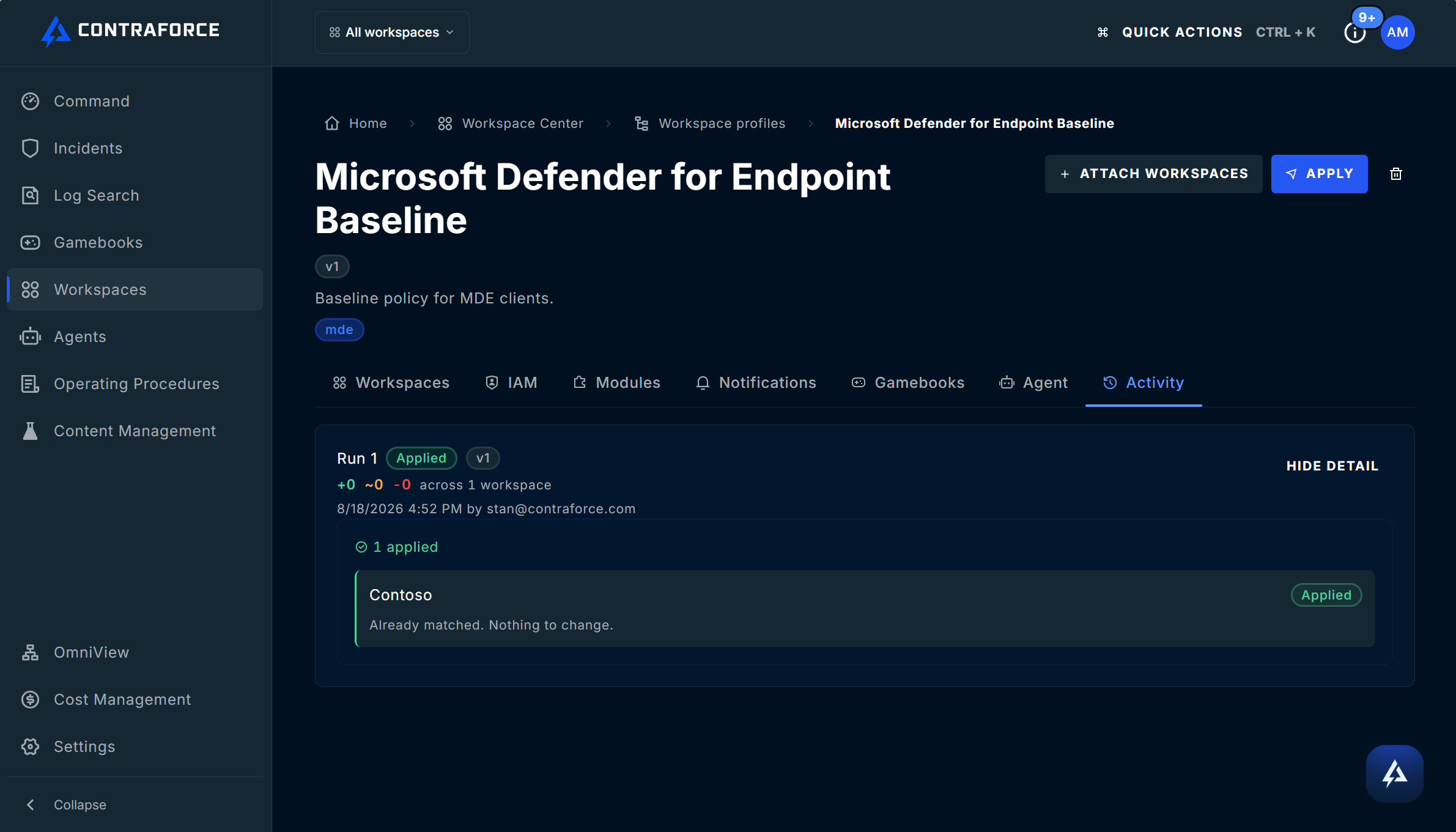Click the Applied badge in Contoso row
This screenshot has width=1456, height=832.
click(1326, 595)
